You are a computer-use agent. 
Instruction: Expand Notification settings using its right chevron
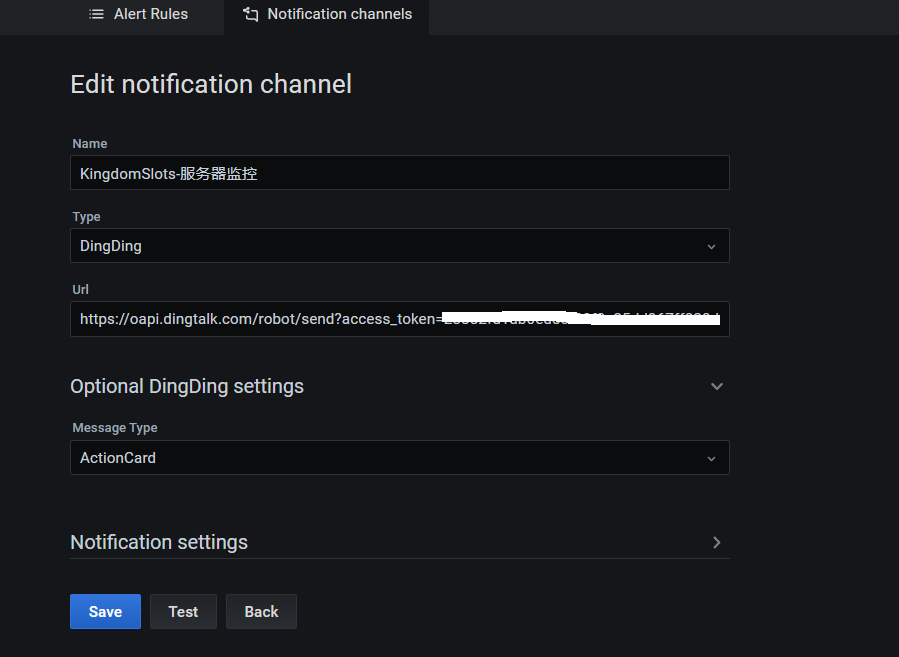(x=716, y=542)
